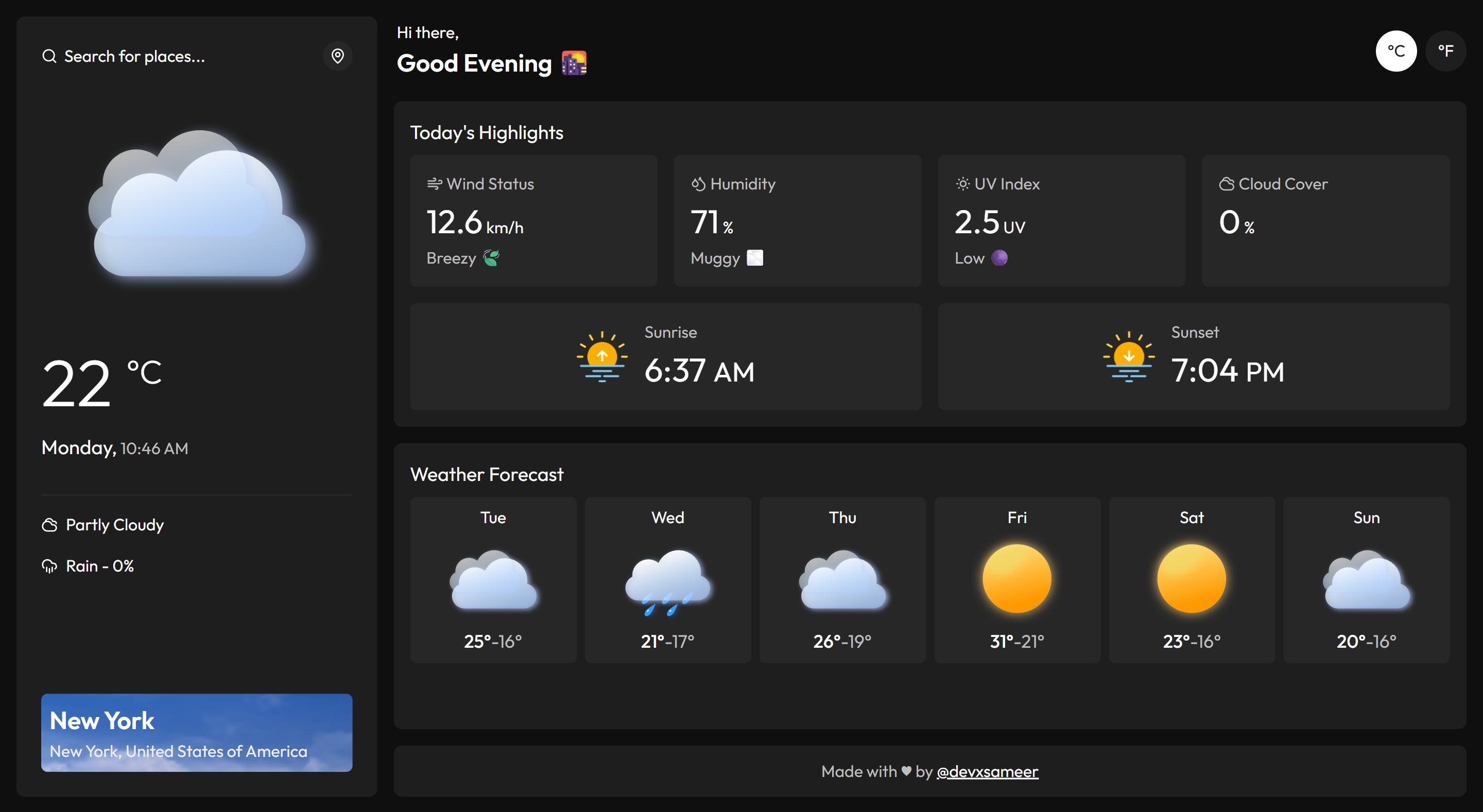Open the @devxsameer profile link
This screenshot has height=812, width=1483.
(987, 771)
